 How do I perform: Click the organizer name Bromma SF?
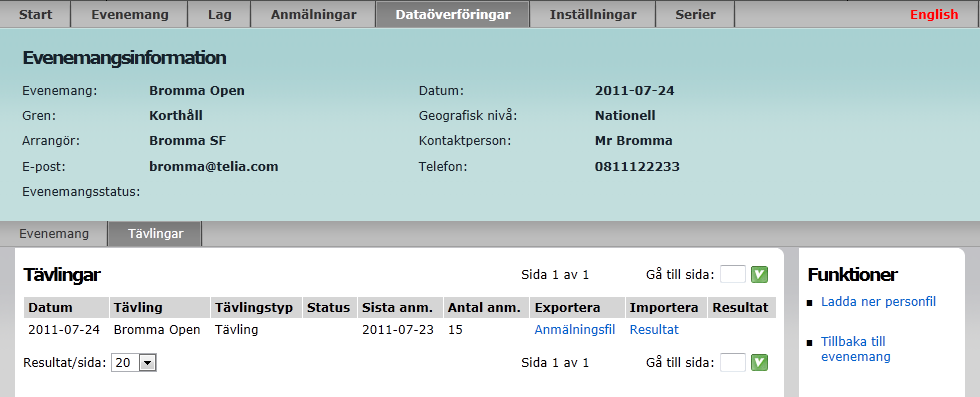188,141
